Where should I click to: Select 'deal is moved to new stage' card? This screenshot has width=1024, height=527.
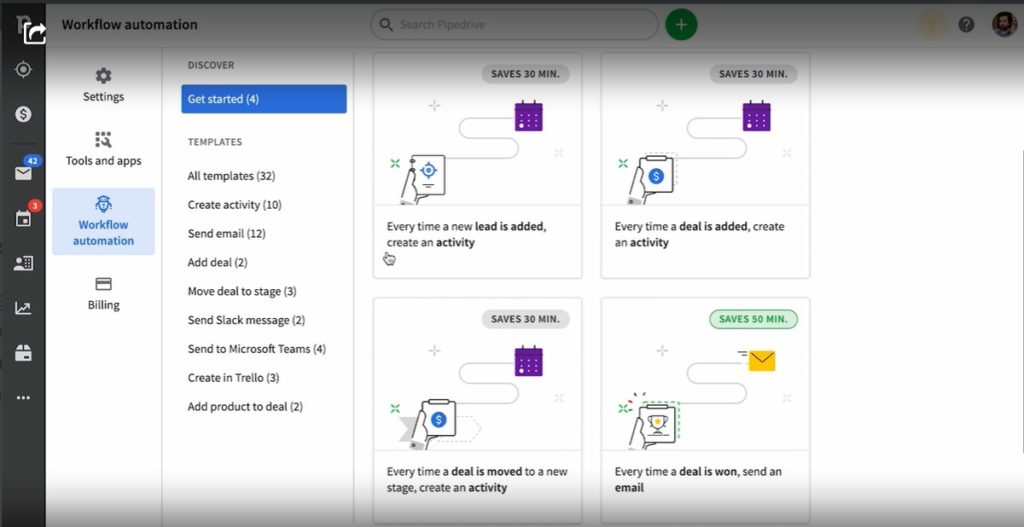(477, 411)
